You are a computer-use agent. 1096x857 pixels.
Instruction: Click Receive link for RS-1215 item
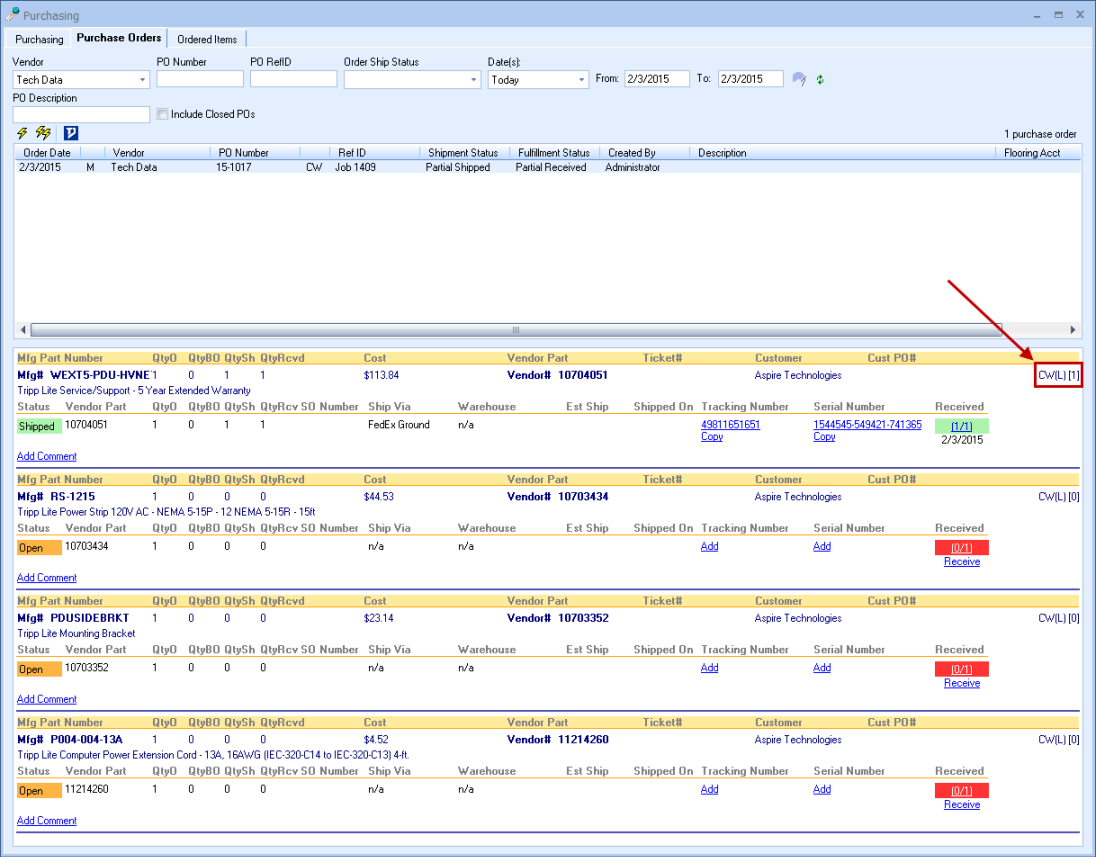coord(961,562)
